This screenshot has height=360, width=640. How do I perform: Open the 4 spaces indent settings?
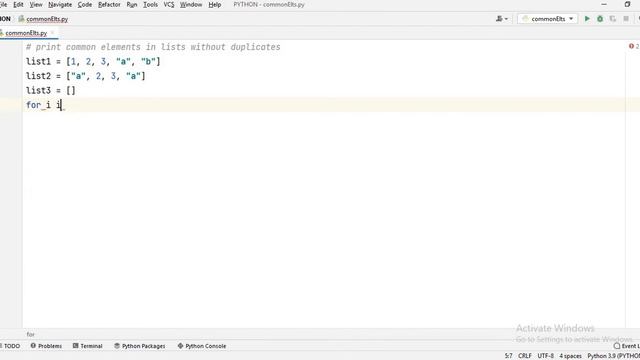[570, 356]
